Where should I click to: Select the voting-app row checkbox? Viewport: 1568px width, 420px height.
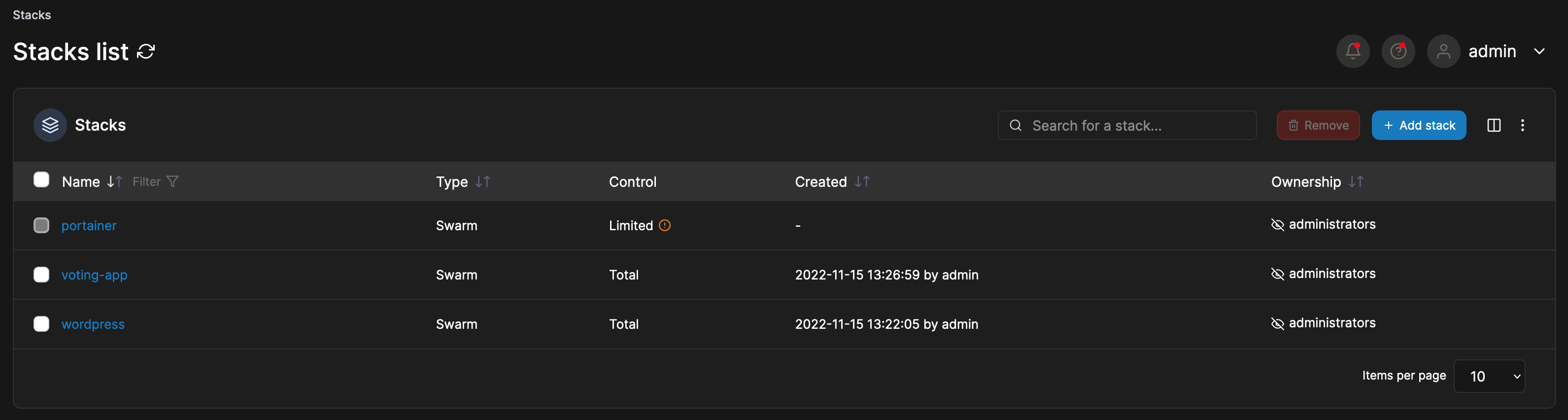point(41,275)
